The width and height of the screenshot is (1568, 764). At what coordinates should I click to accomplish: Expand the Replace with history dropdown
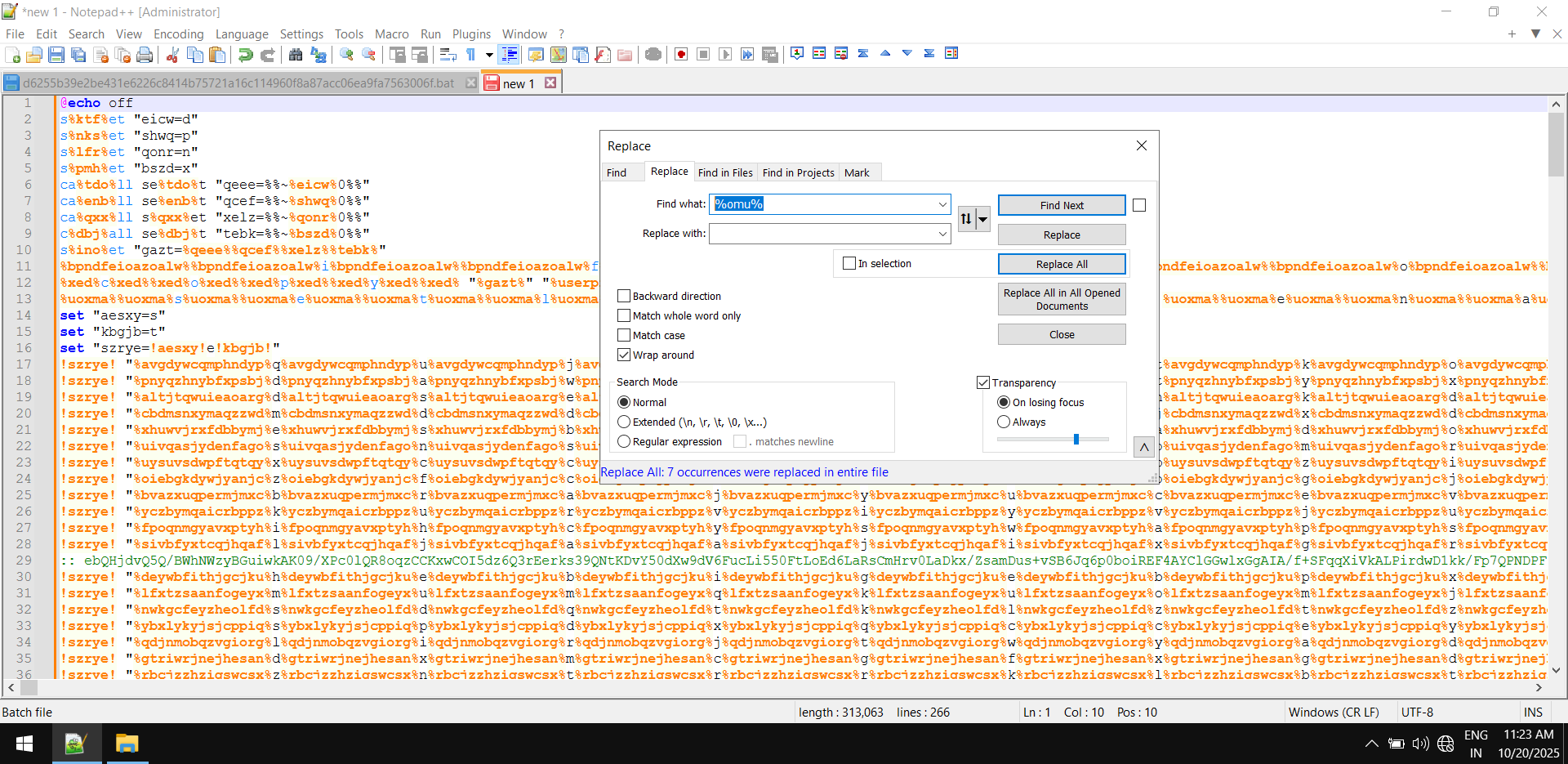942,234
